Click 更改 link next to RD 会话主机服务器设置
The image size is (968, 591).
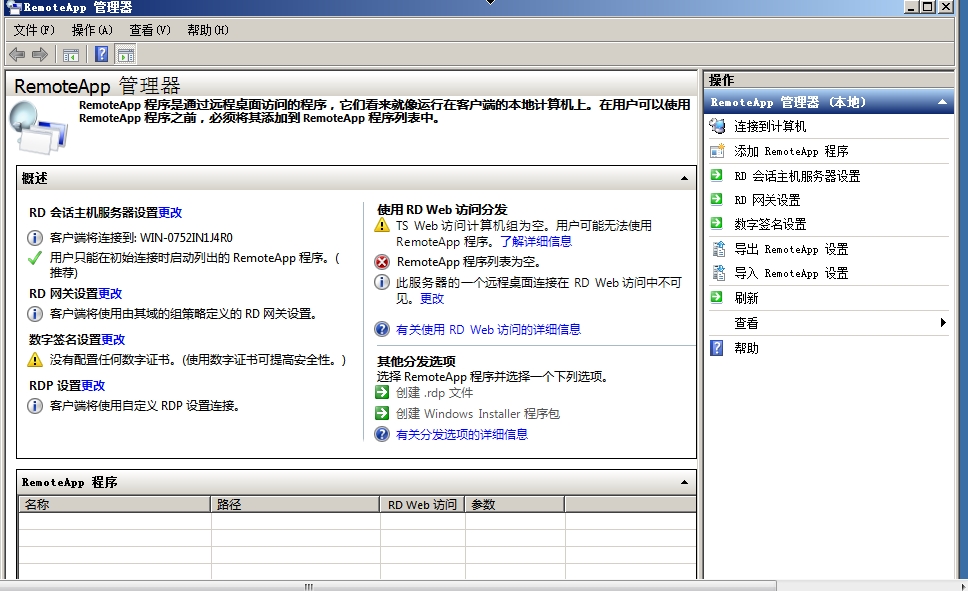coord(170,212)
